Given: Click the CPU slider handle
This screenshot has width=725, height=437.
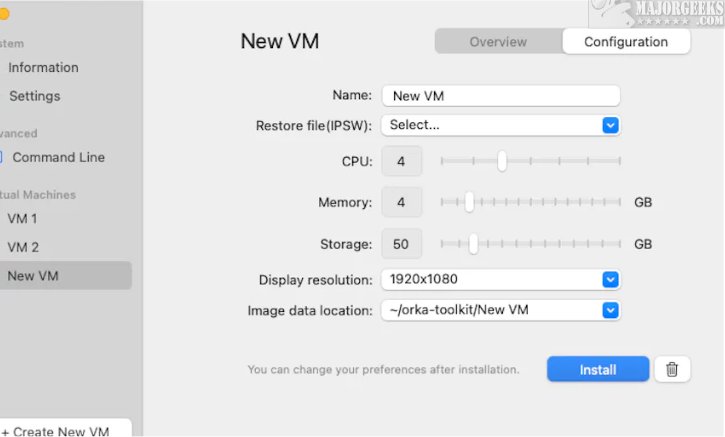Looking at the screenshot, I should (x=502, y=161).
